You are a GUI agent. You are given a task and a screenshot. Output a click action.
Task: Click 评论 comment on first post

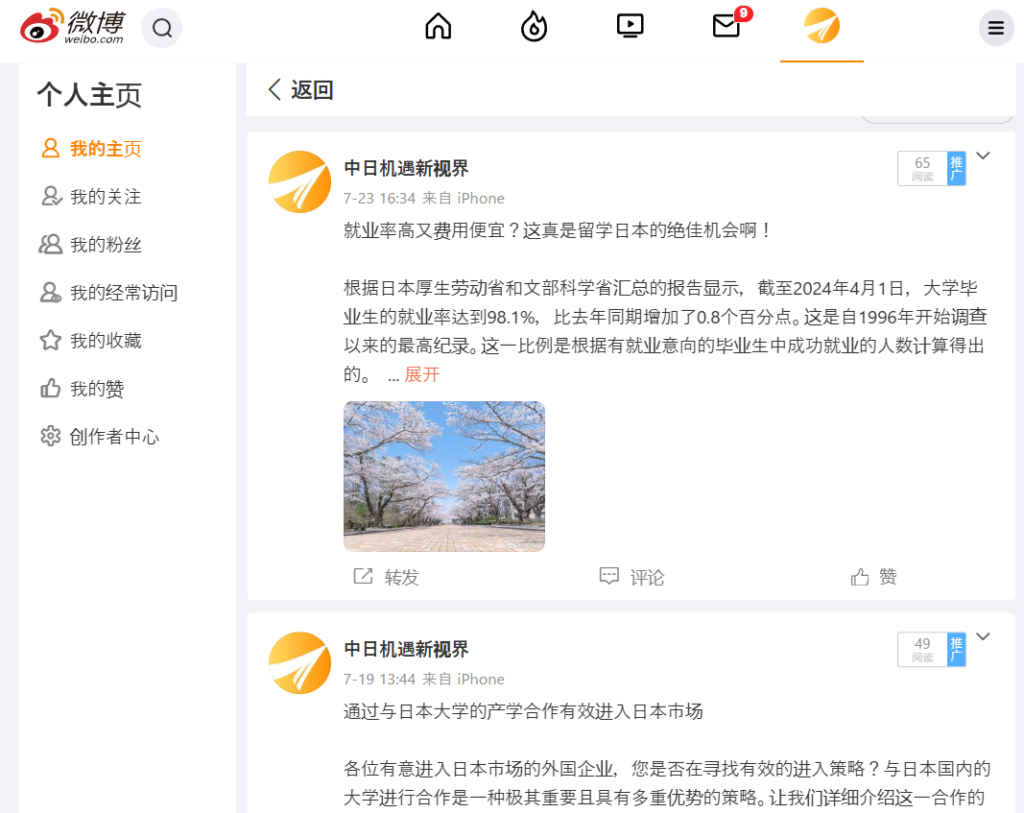(x=632, y=577)
